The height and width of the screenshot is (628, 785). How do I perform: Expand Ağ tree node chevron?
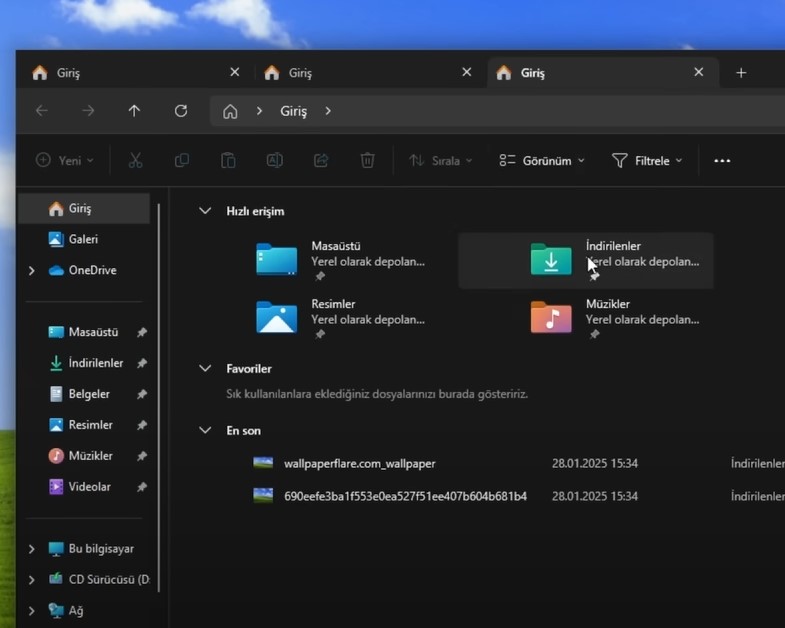pyautogui.click(x=32, y=611)
